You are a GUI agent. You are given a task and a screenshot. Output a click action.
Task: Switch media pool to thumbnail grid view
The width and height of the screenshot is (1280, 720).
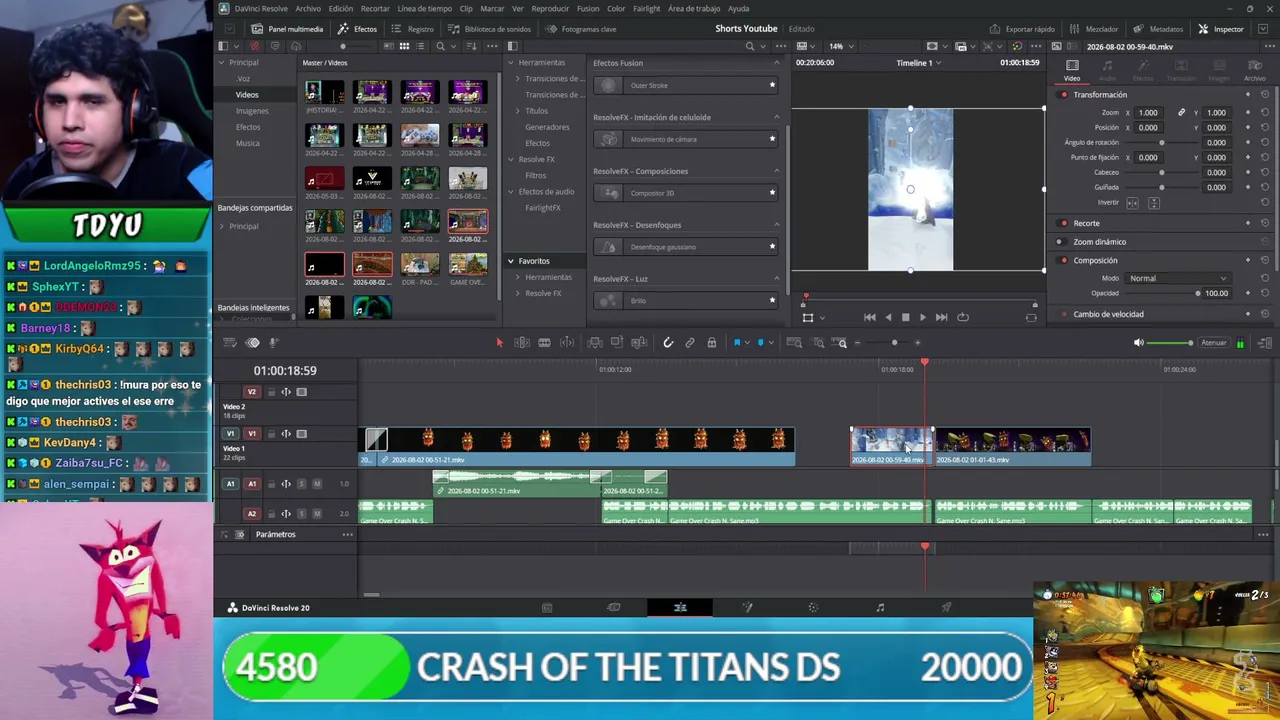click(404, 46)
